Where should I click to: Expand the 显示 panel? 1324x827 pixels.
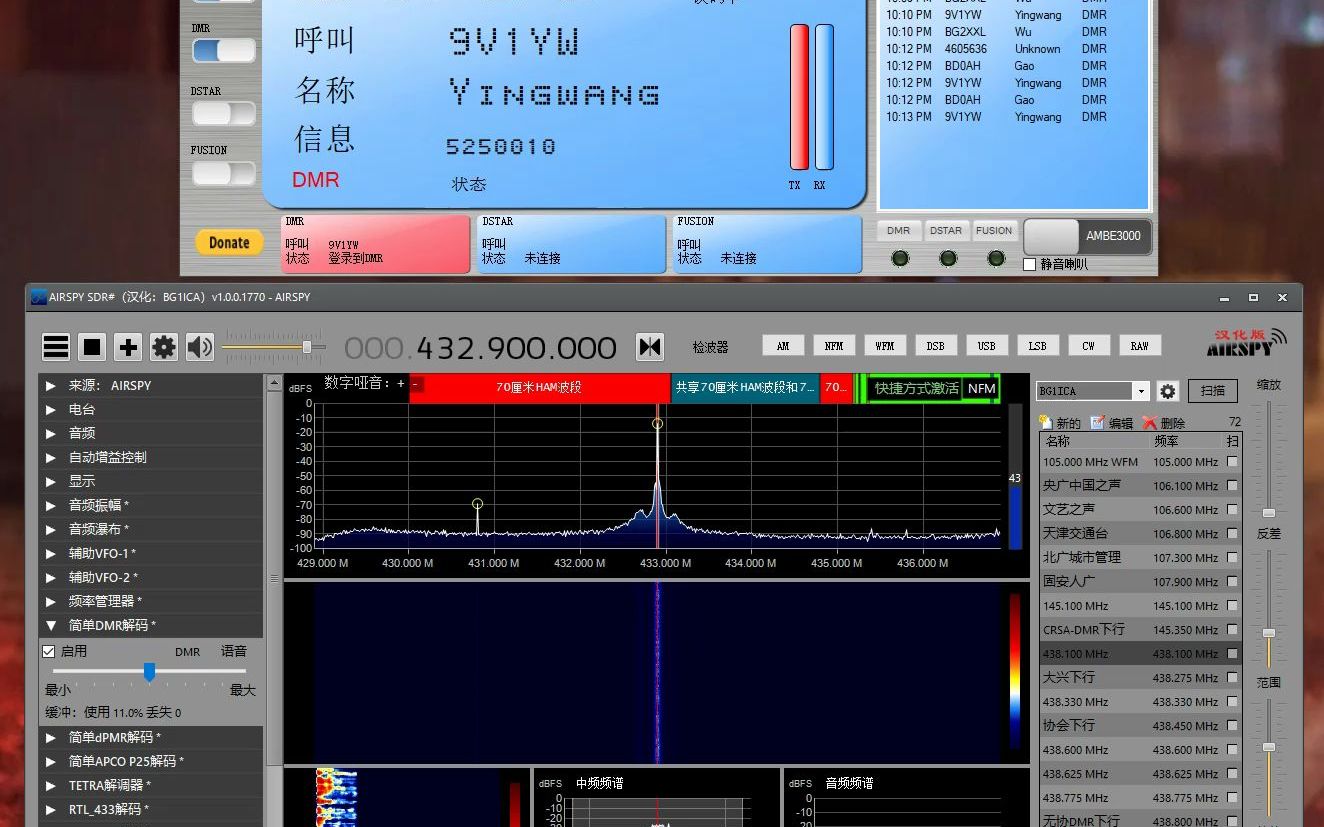click(x=151, y=481)
